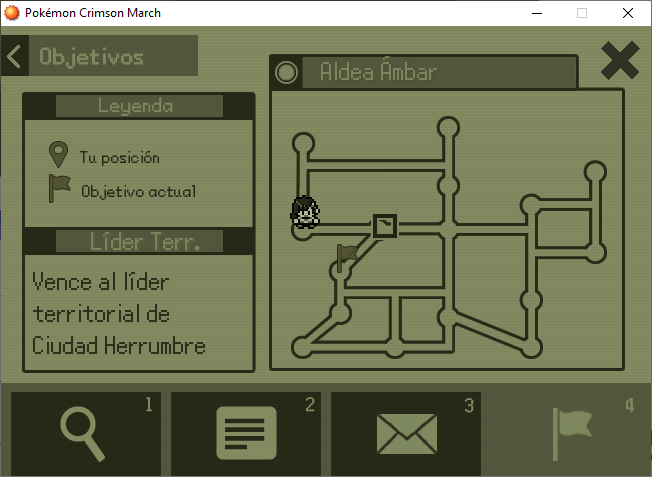The image size is (652, 477).
Task: Click the Leyenda panel header
Action: [x=137, y=106]
